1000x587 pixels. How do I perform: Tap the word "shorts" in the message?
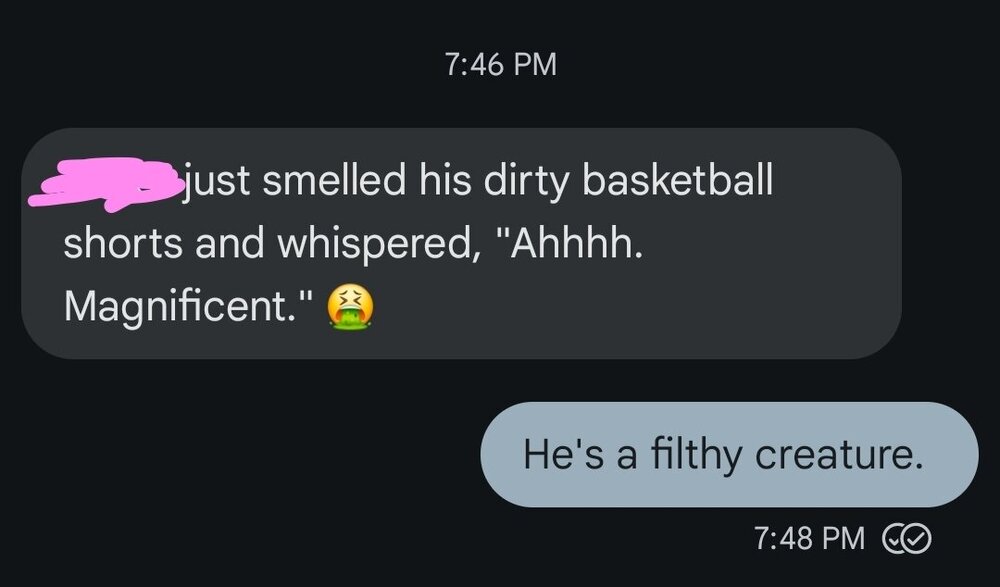(123, 244)
